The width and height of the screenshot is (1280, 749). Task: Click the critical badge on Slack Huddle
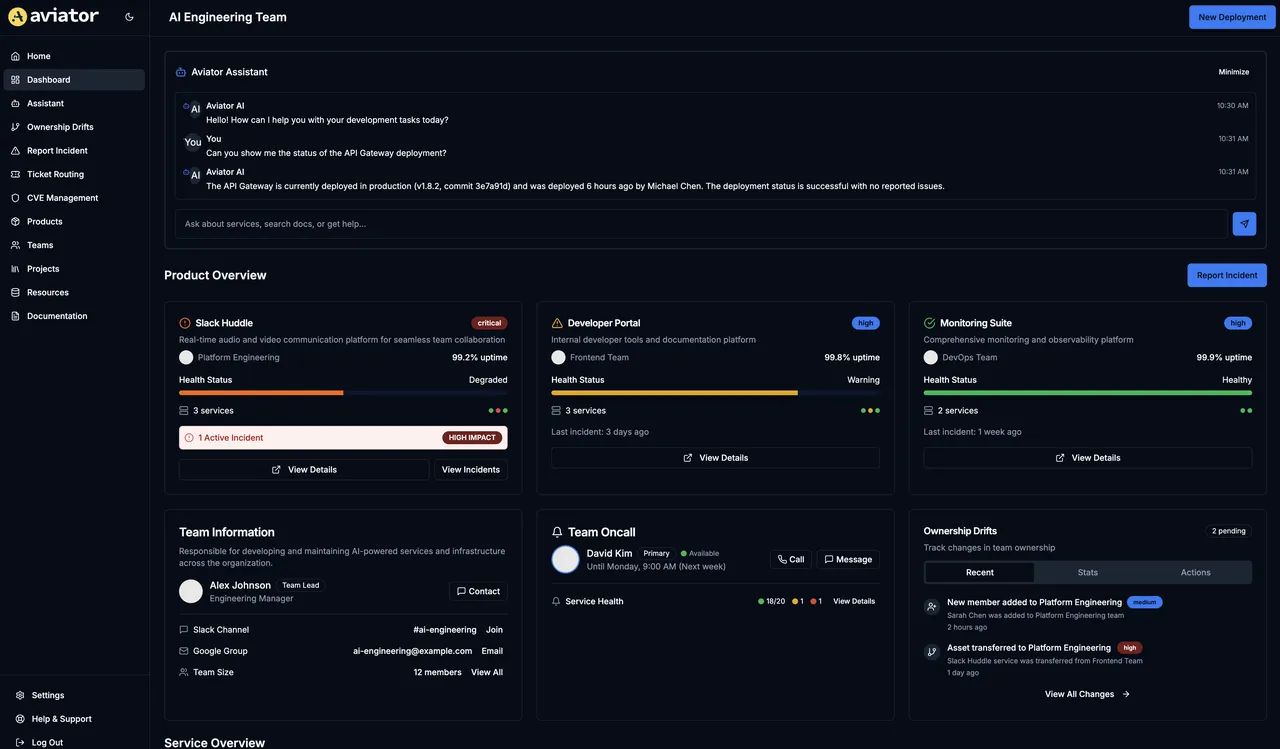489,323
